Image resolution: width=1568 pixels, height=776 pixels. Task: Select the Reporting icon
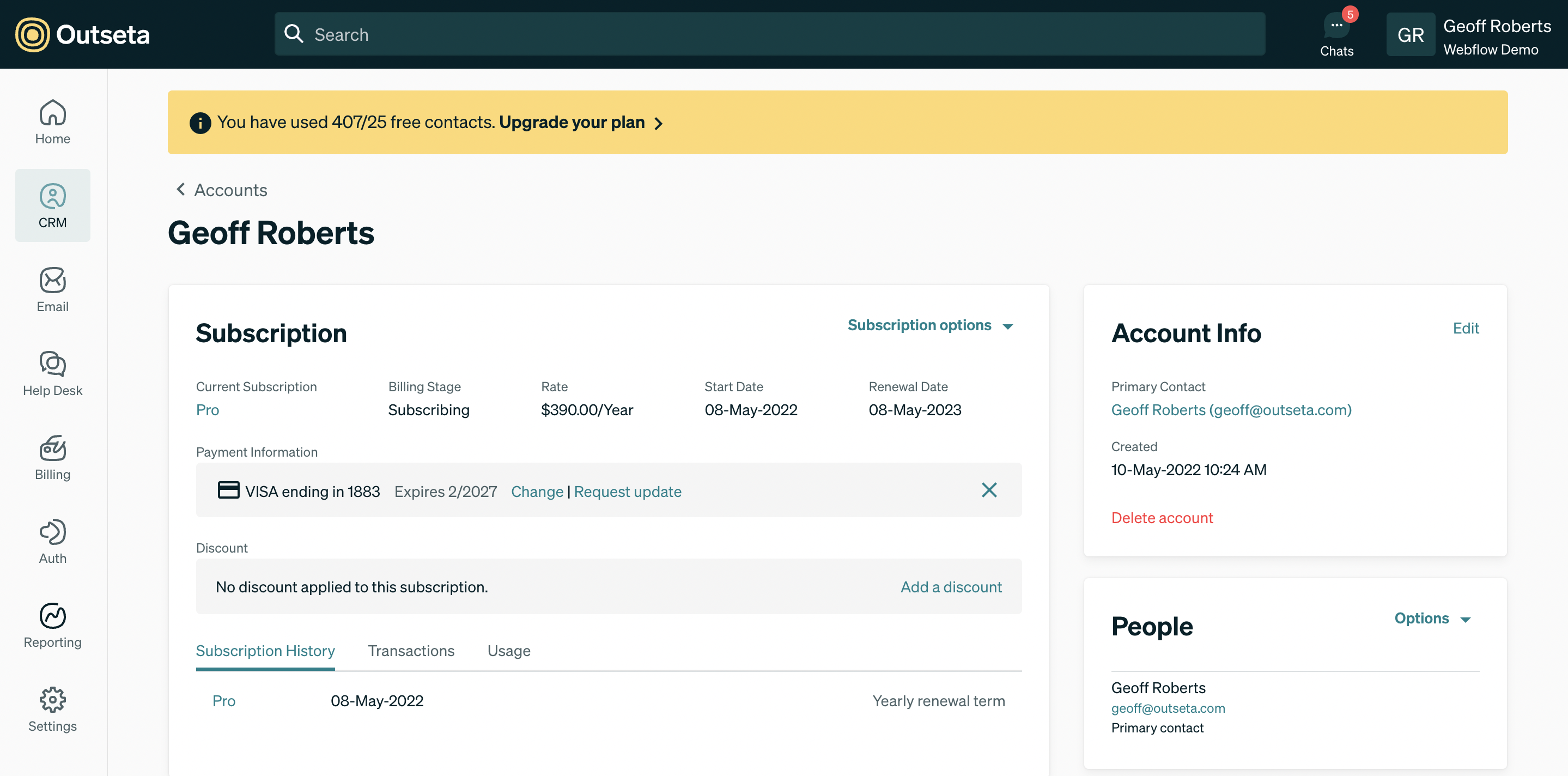coord(52,625)
